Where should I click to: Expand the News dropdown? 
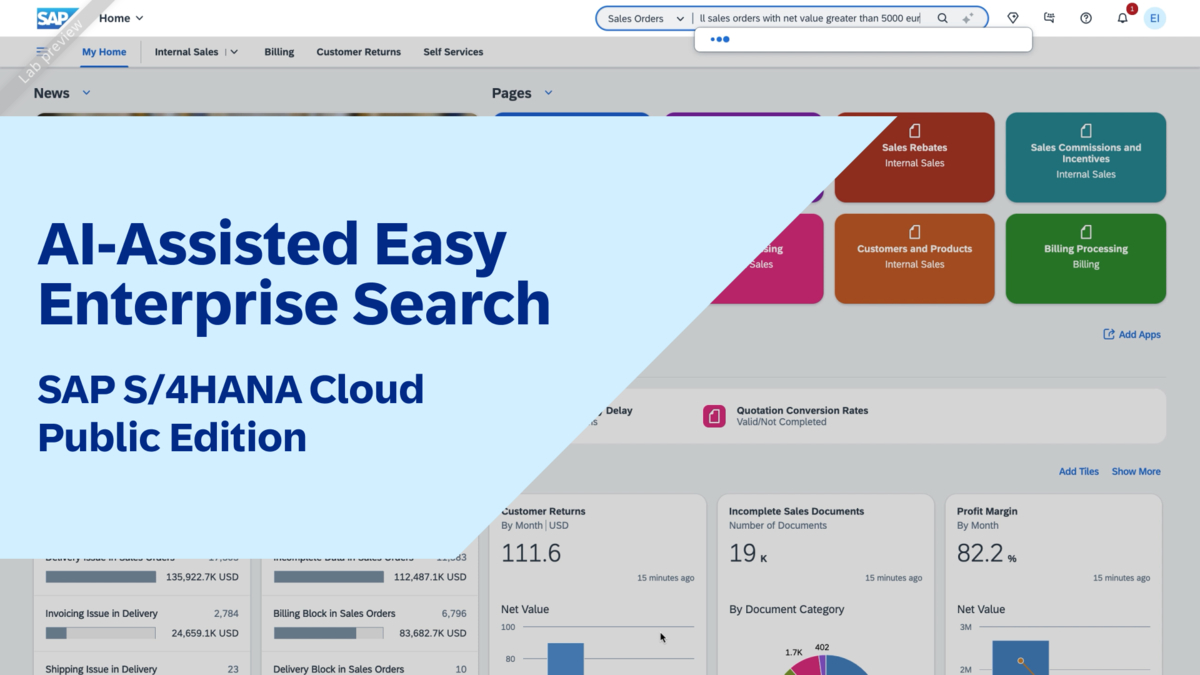86,93
